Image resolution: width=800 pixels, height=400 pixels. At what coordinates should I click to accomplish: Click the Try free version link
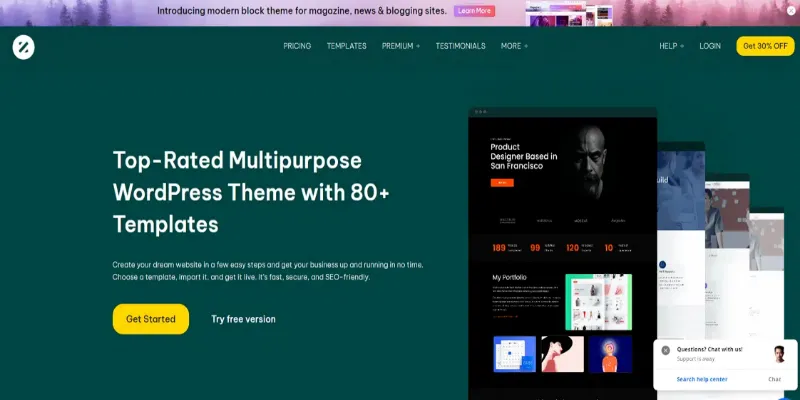243,319
